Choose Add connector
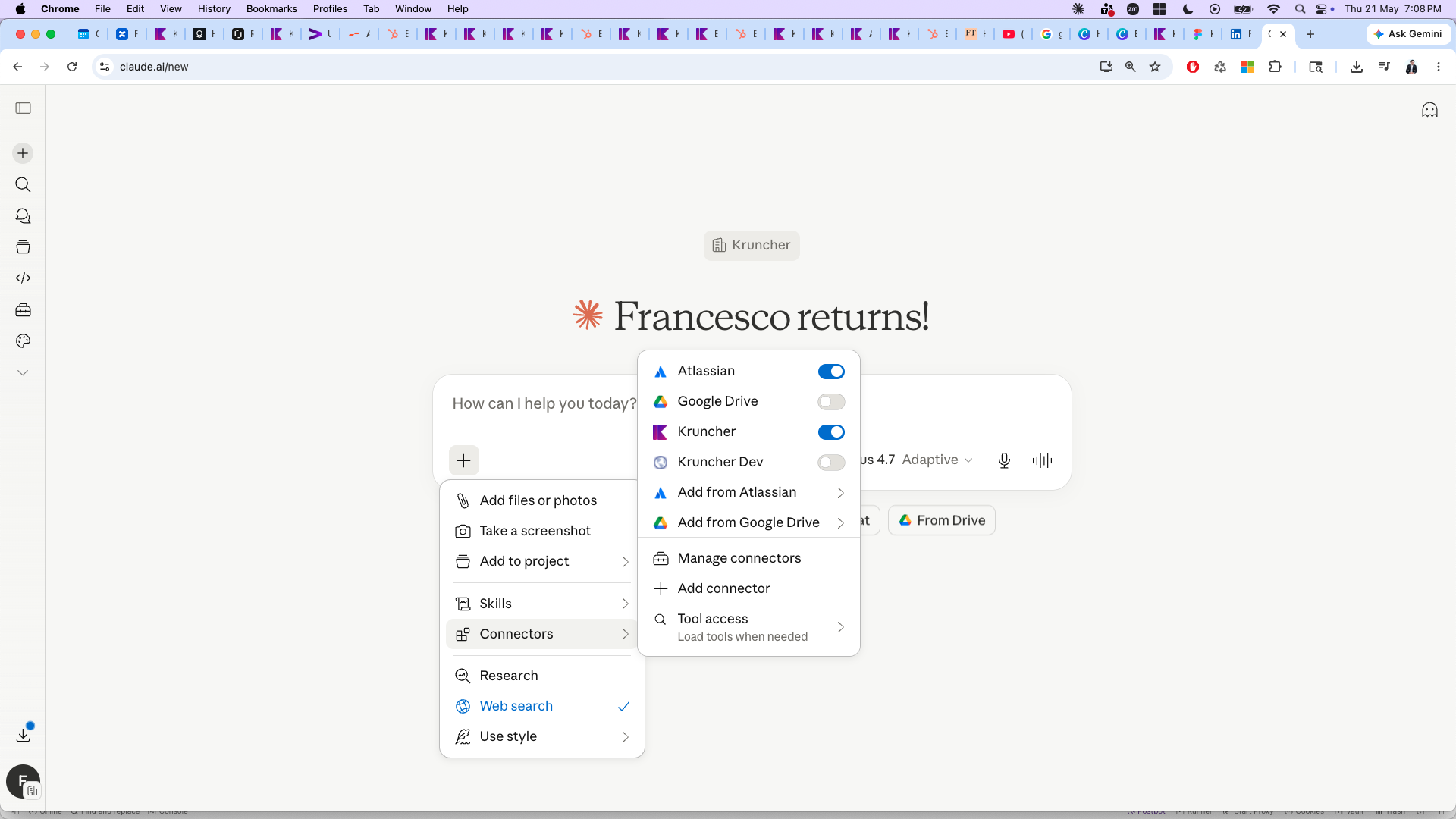 click(x=748, y=588)
